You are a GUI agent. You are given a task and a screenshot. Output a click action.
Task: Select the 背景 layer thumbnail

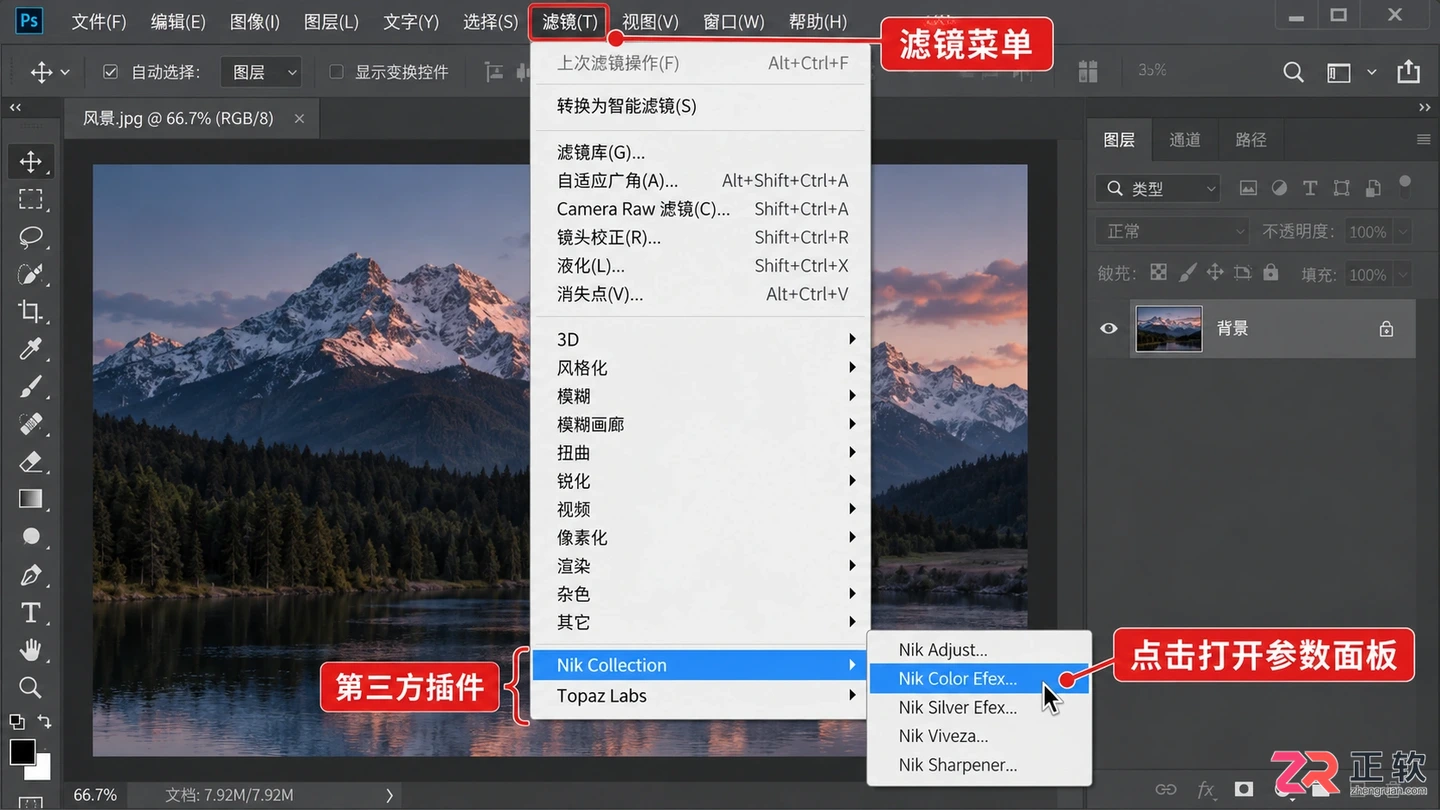(x=1169, y=329)
